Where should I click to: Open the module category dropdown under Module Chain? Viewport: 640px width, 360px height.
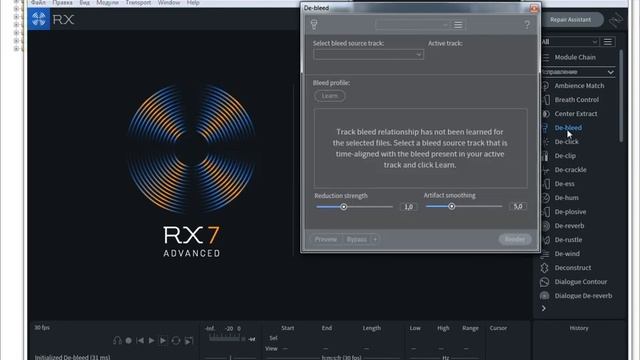pos(578,72)
